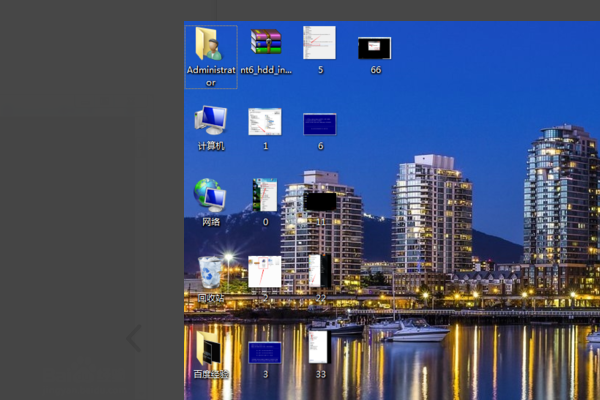Click the white image file named 2

click(x=265, y=272)
